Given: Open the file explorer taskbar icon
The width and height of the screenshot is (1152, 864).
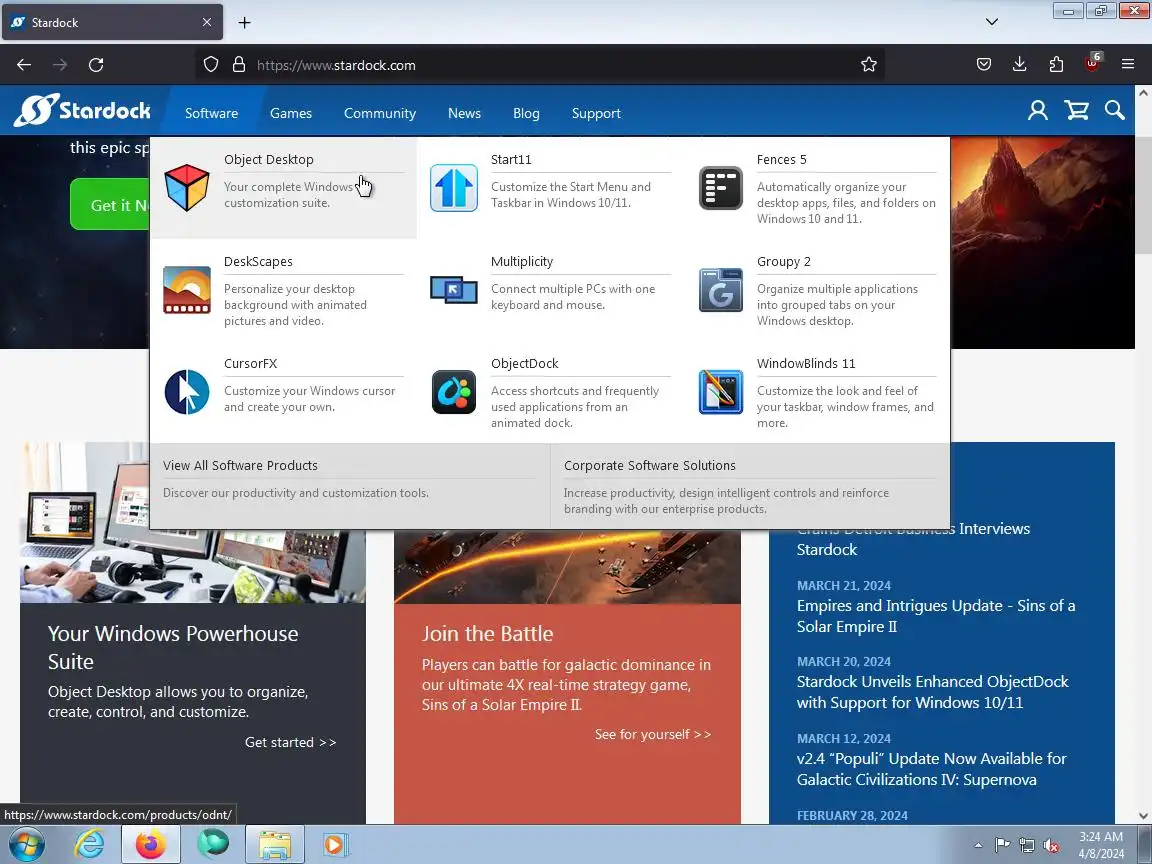Looking at the screenshot, I should (x=274, y=845).
